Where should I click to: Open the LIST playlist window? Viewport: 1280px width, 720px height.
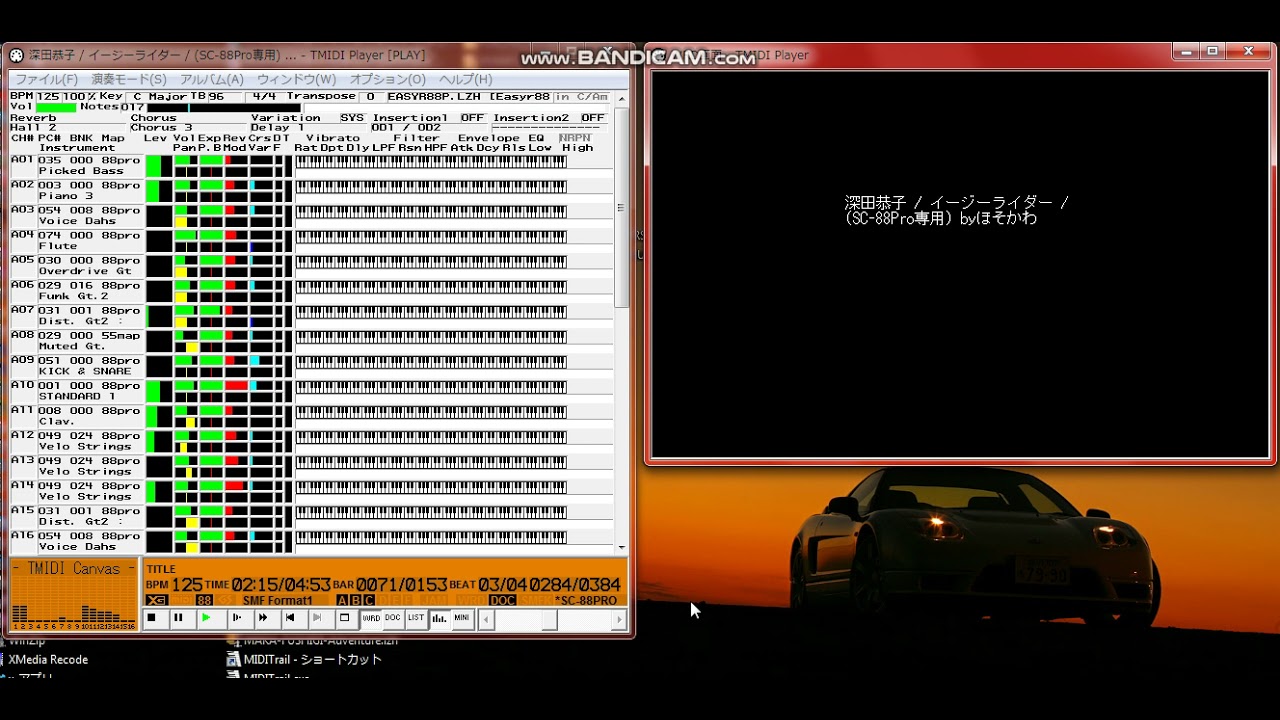point(416,618)
